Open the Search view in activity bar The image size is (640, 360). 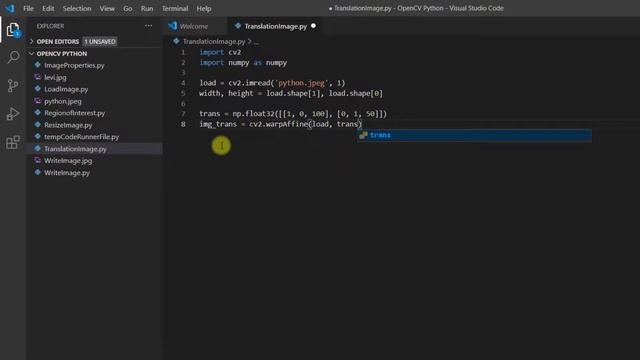click(x=13, y=57)
